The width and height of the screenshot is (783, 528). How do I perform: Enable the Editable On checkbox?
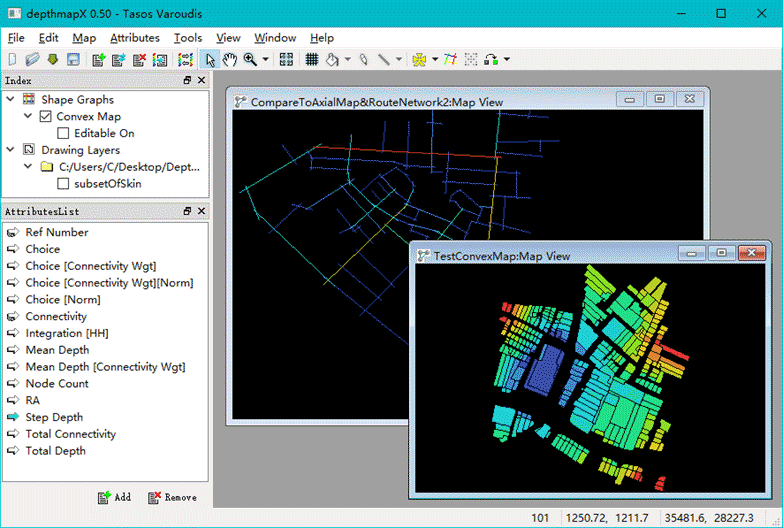[x=64, y=133]
